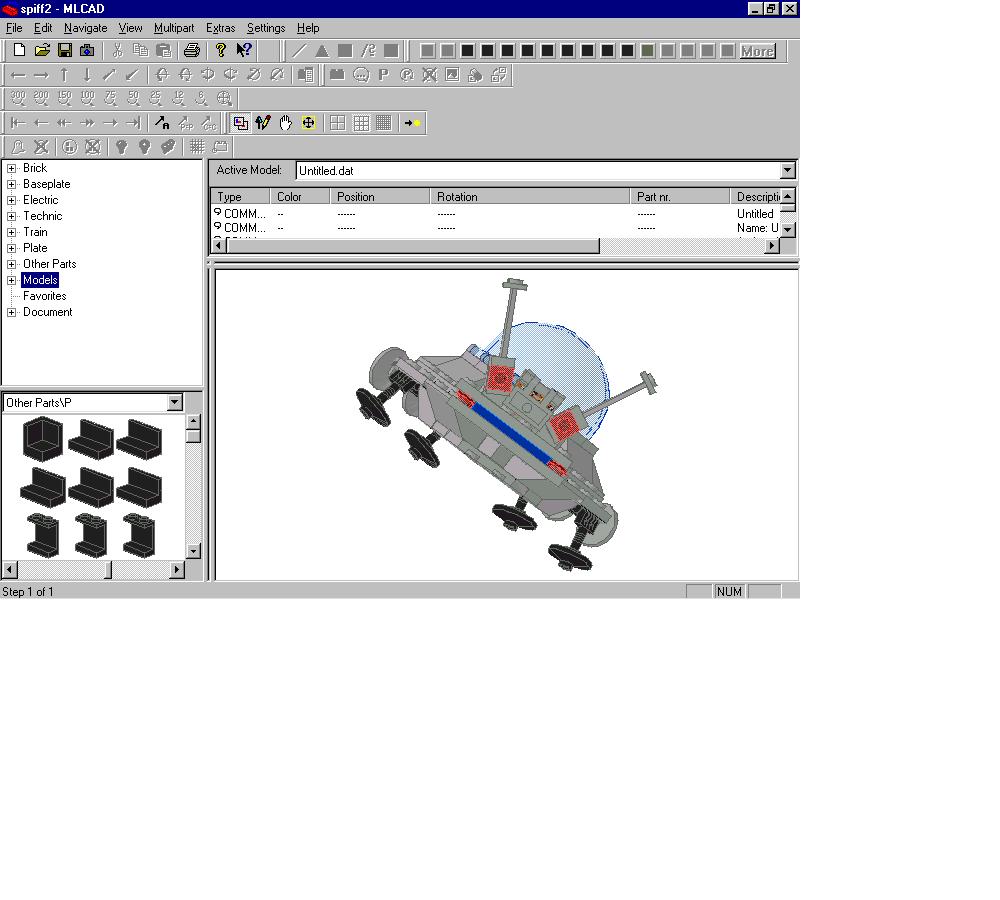Viewport: 1000px width, 900px height.
Task: Jump to the last step icon
Action: 133,122
